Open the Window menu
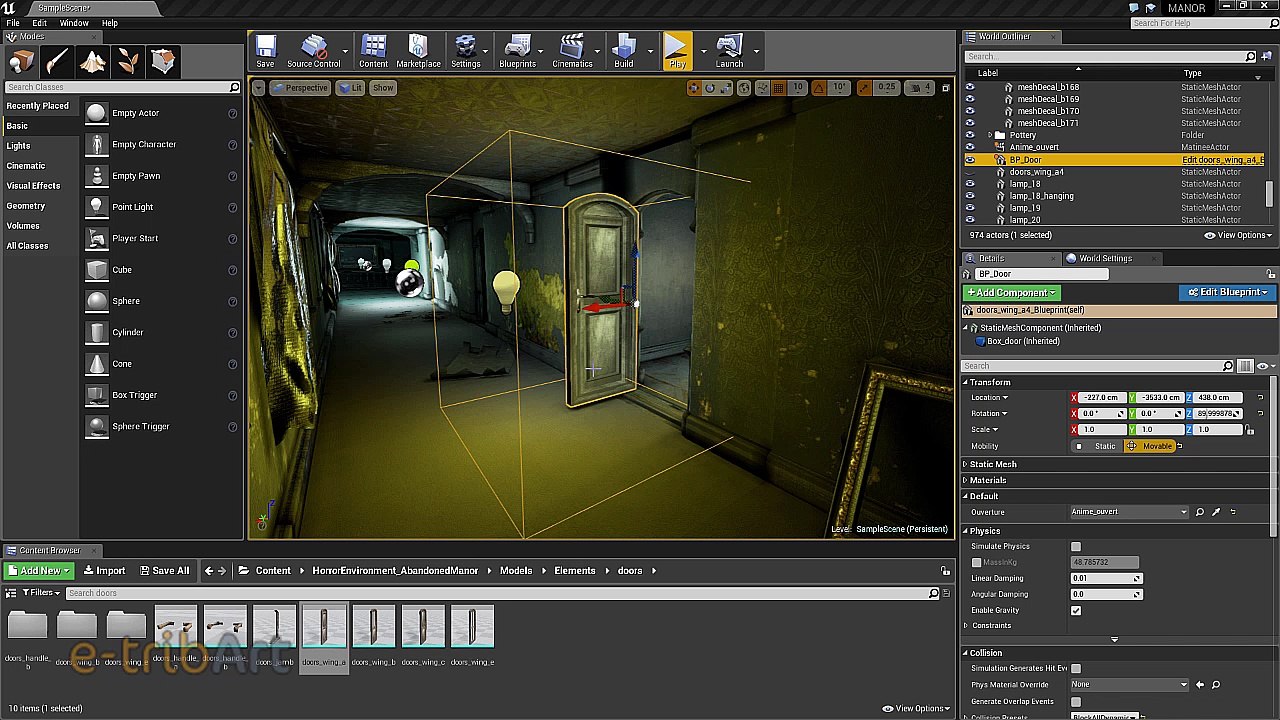Image resolution: width=1280 pixels, height=720 pixels. 74,23
